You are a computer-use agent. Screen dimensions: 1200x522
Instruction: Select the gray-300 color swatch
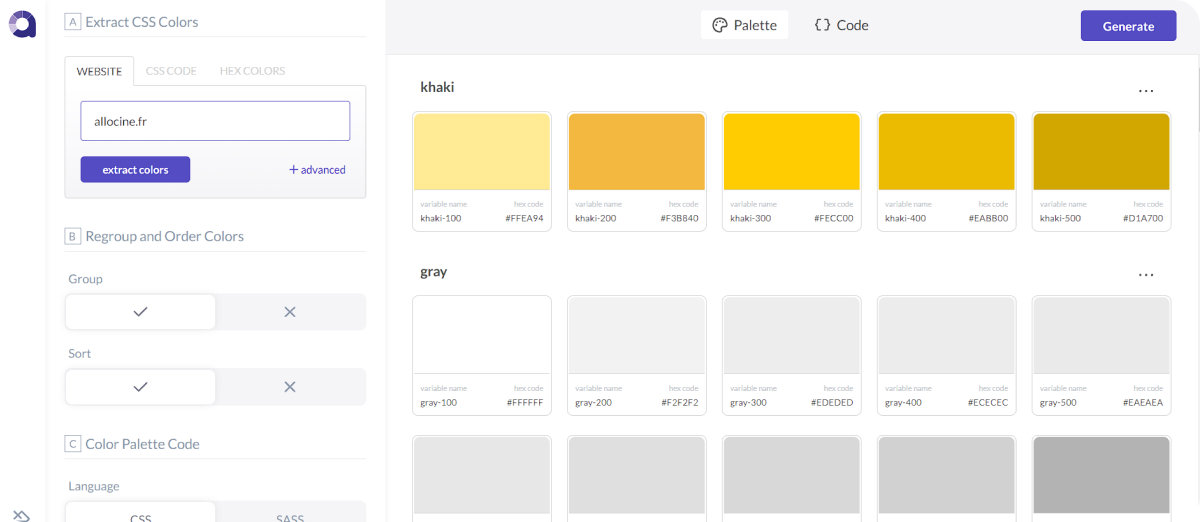[791, 335]
